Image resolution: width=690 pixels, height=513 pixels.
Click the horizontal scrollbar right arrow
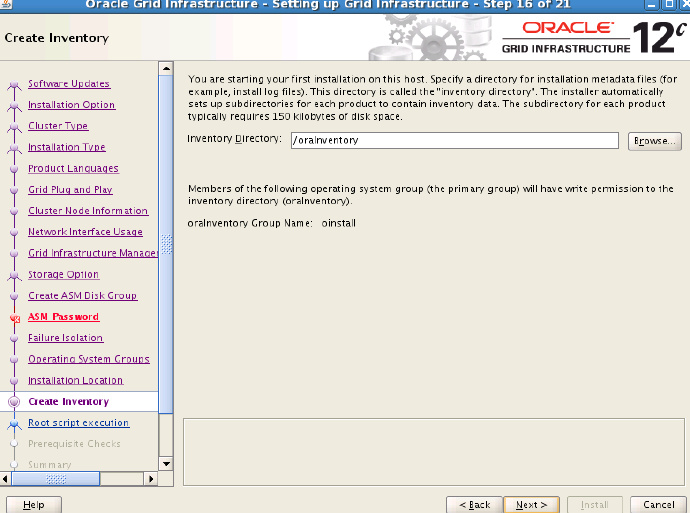pyautogui.click(x=151, y=479)
